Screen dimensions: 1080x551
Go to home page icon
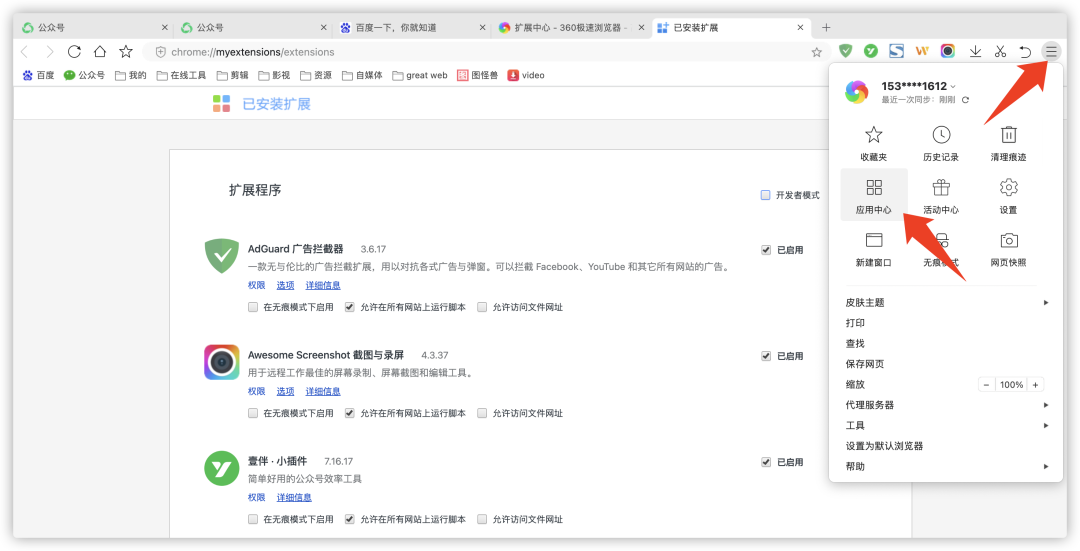[100, 52]
